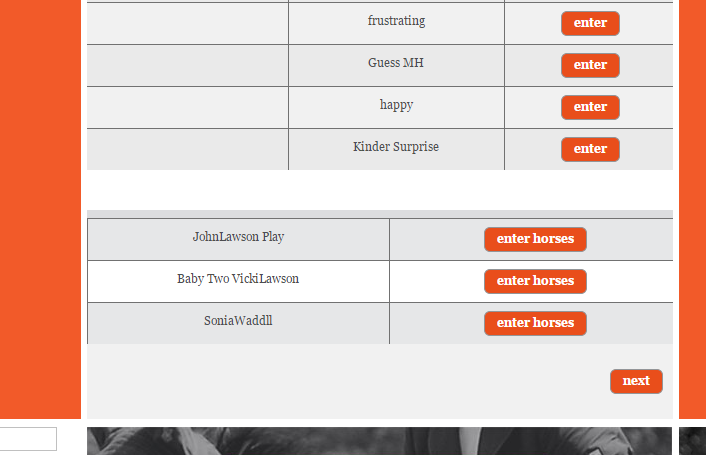This screenshot has width=706, height=455.
Task: Click empty first cell in frustrating row
Action: coord(187,23)
